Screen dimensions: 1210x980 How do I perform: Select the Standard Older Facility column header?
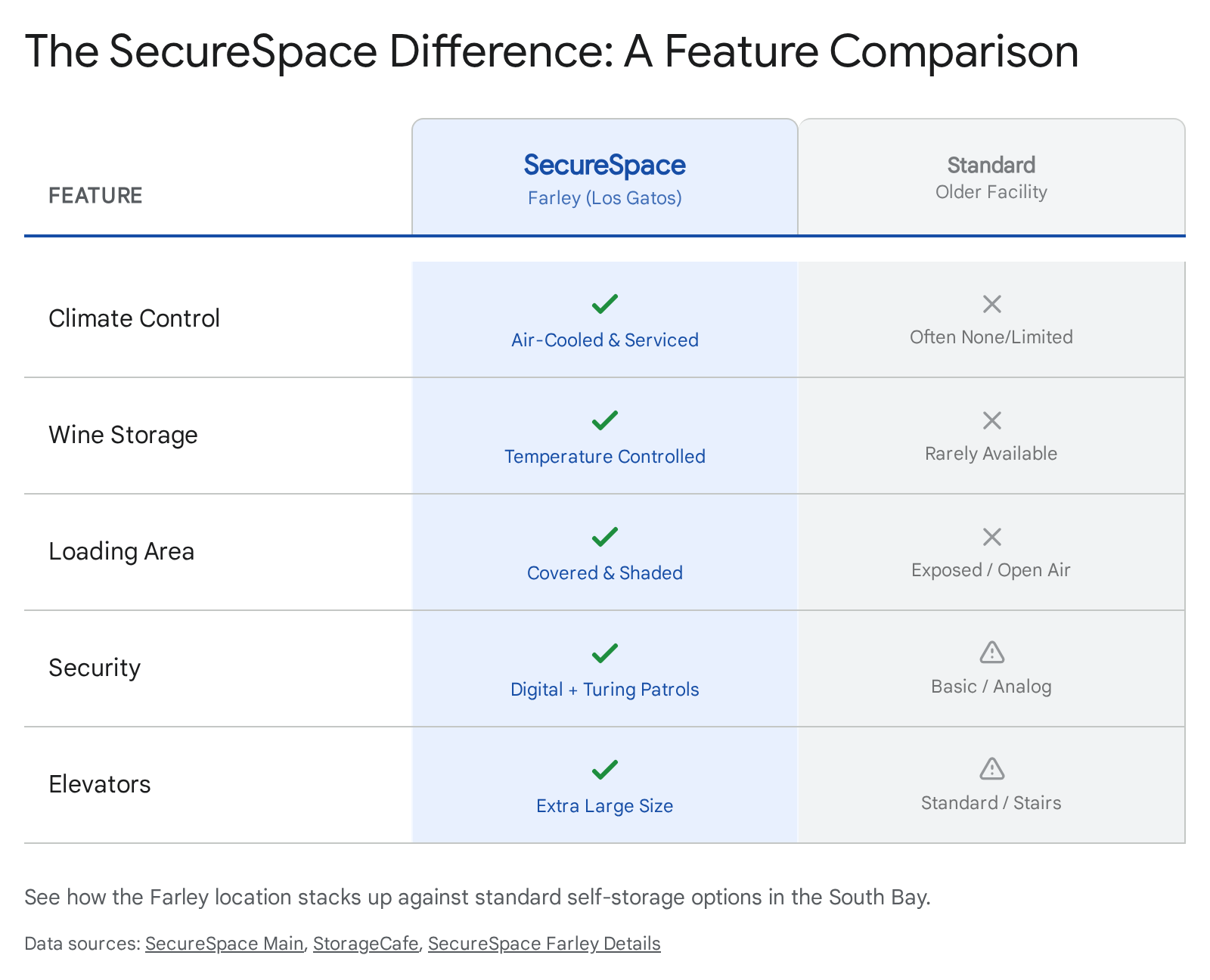click(x=991, y=178)
